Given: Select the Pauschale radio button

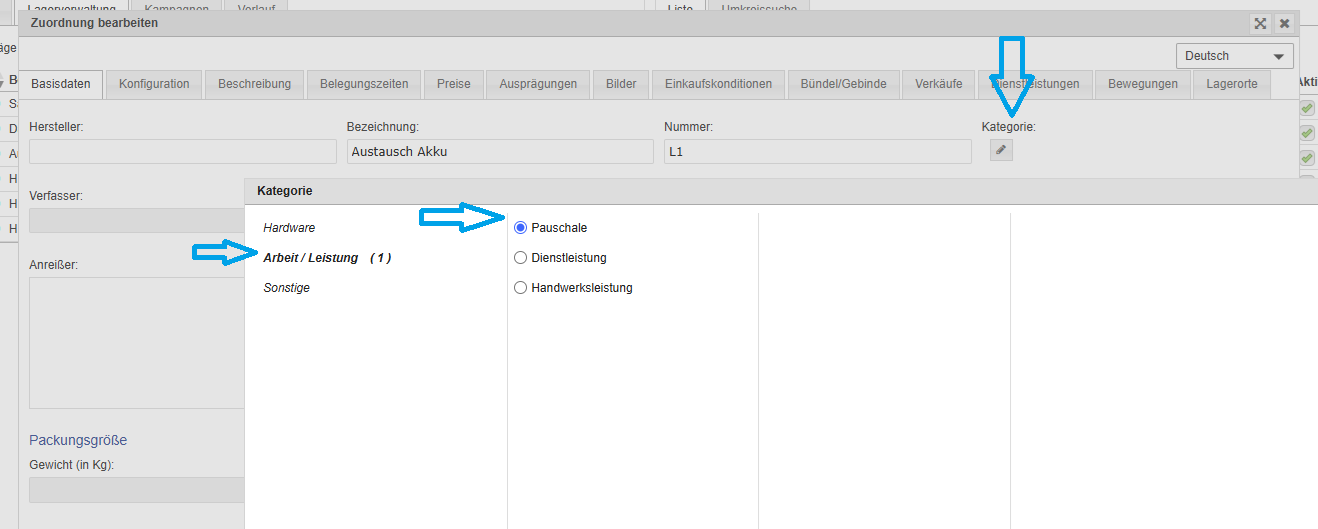Looking at the screenshot, I should pos(520,228).
